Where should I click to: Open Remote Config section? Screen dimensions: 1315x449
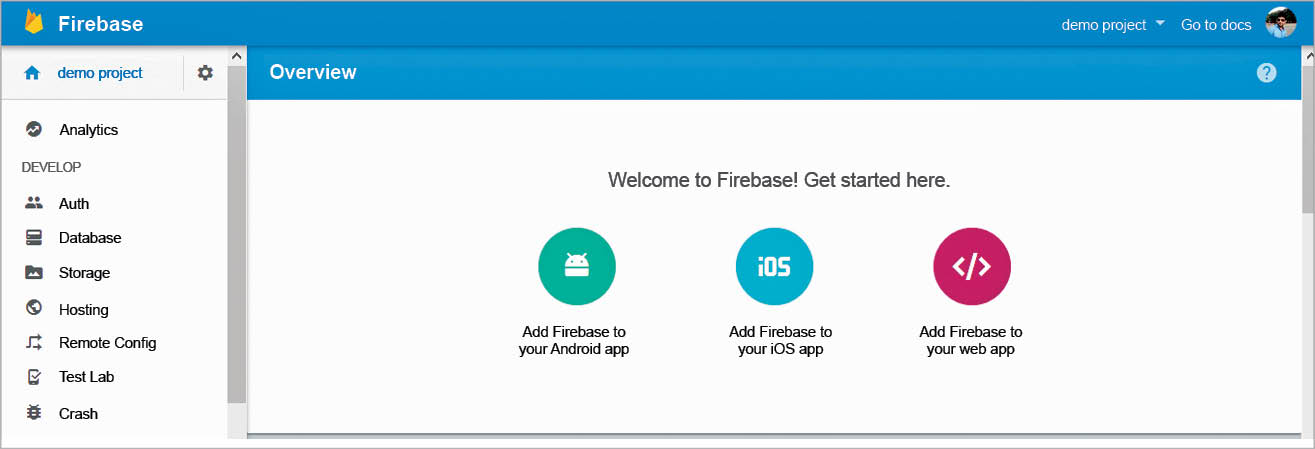coord(107,343)
